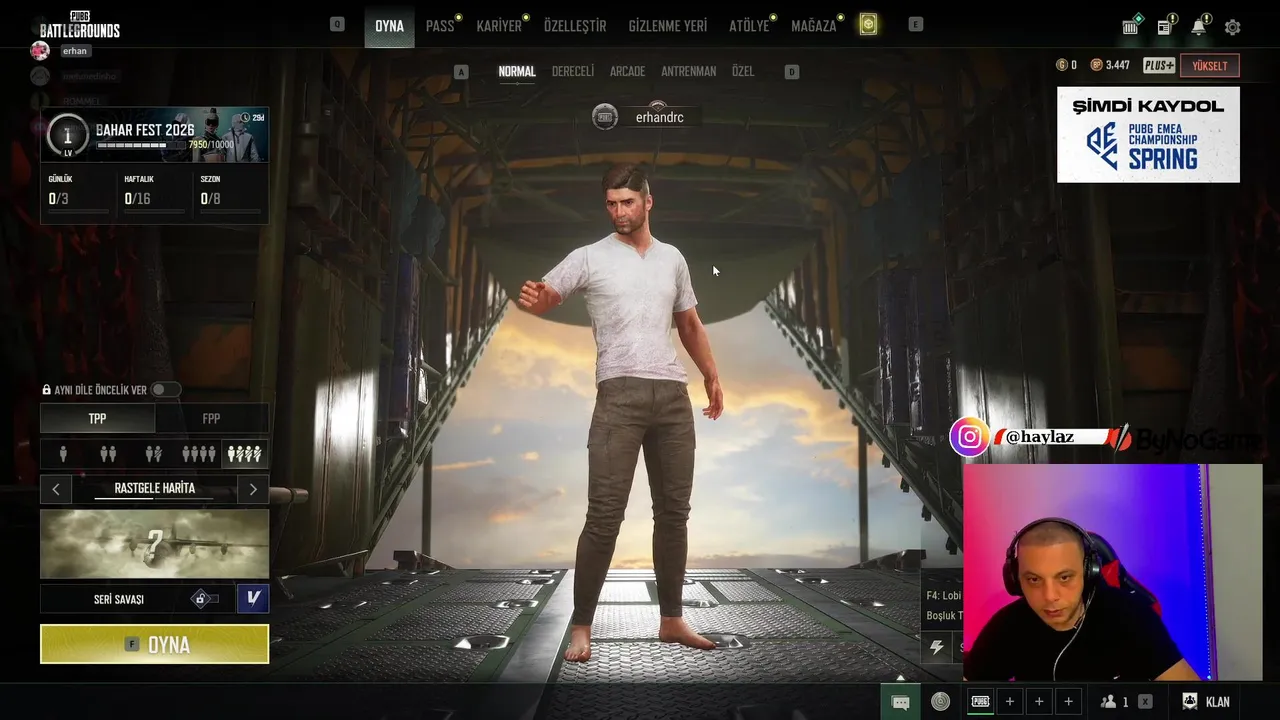Click the yellow OYNA play button
The image size is (1280, 720).
click(x=154, y=644)
